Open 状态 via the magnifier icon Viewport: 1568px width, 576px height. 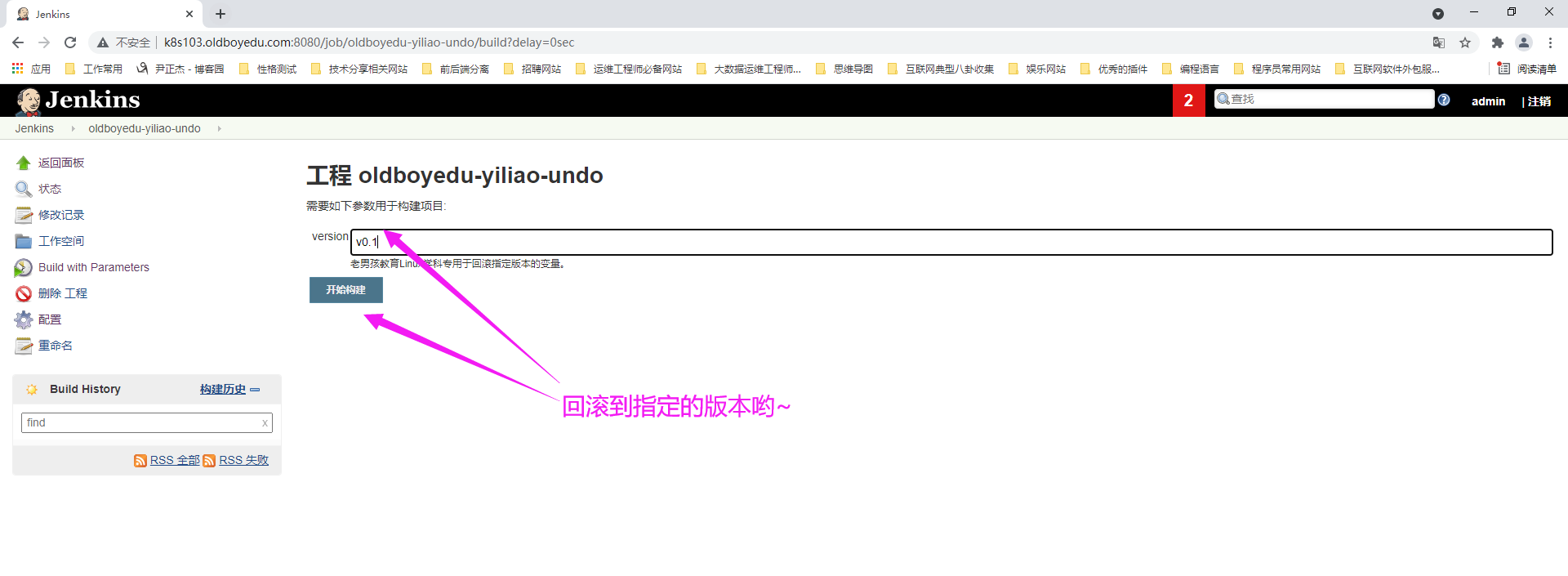[24, 190]
